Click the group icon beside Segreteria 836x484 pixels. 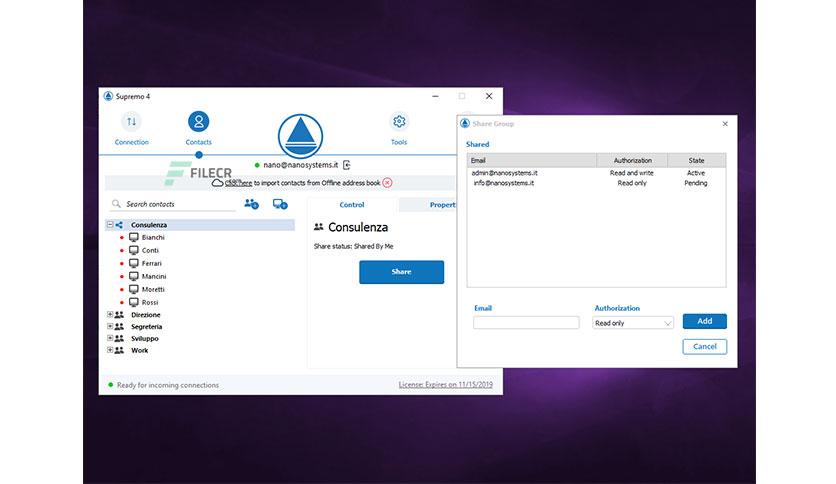pyautogui.click(x=119, y=326)
